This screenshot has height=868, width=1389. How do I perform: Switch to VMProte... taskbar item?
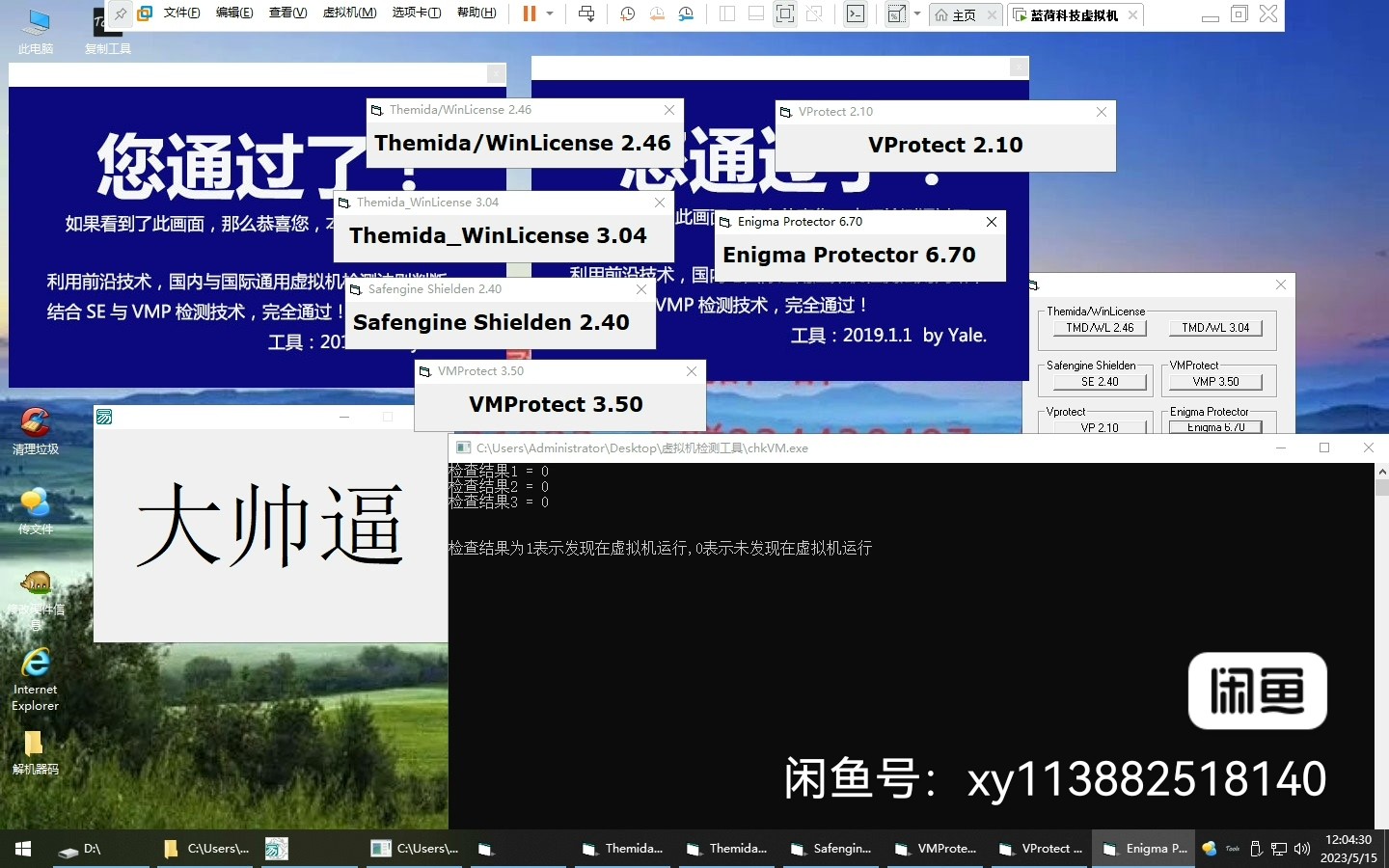pos(936,849)
